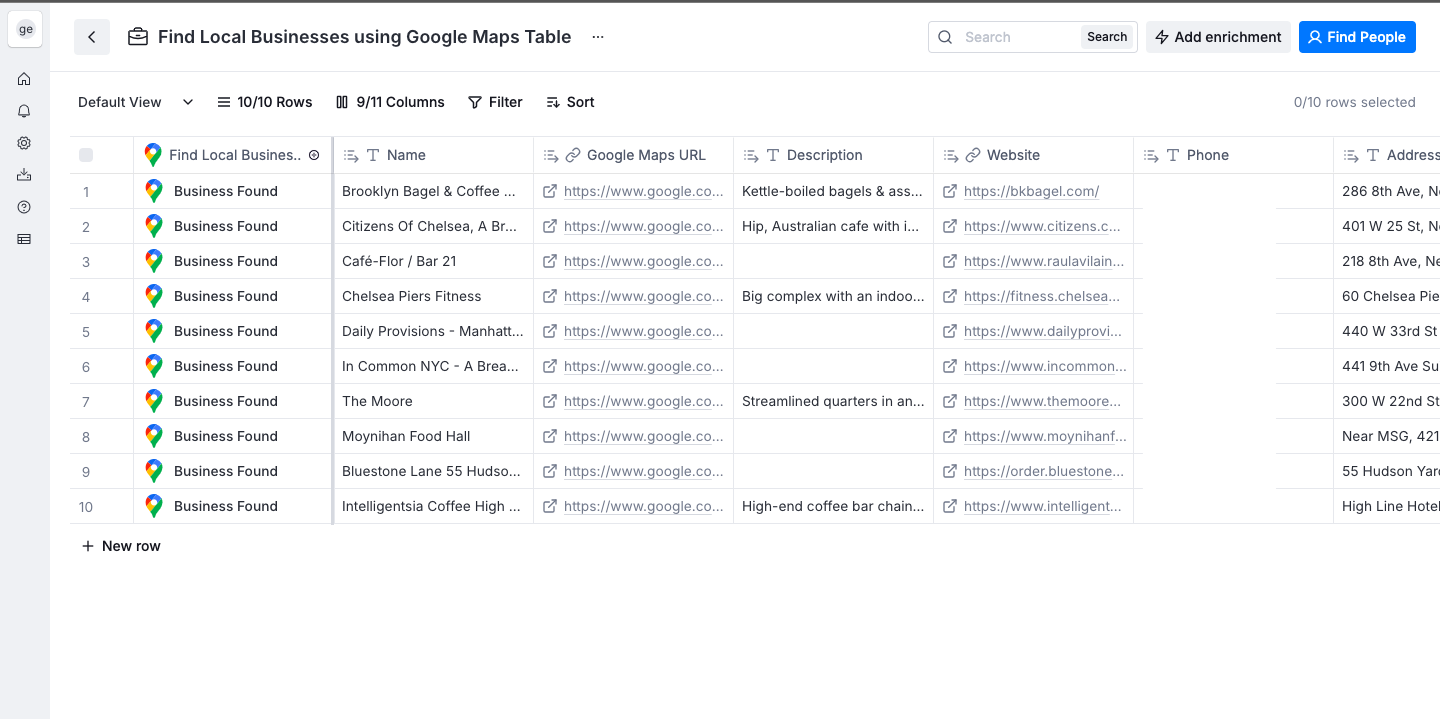Click the Add enrichment button

[1218, 37]
